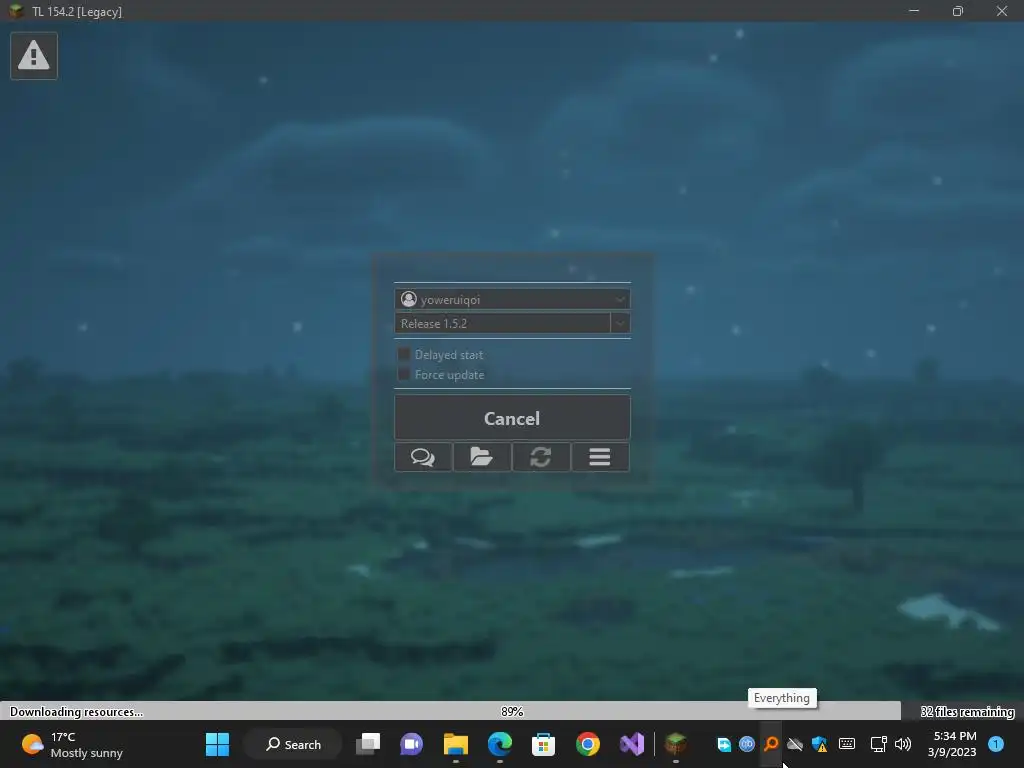The height and width of the screenshot is (768, 1024).
Task: Click the Downloading resources status text
Action: click(76, 712)
